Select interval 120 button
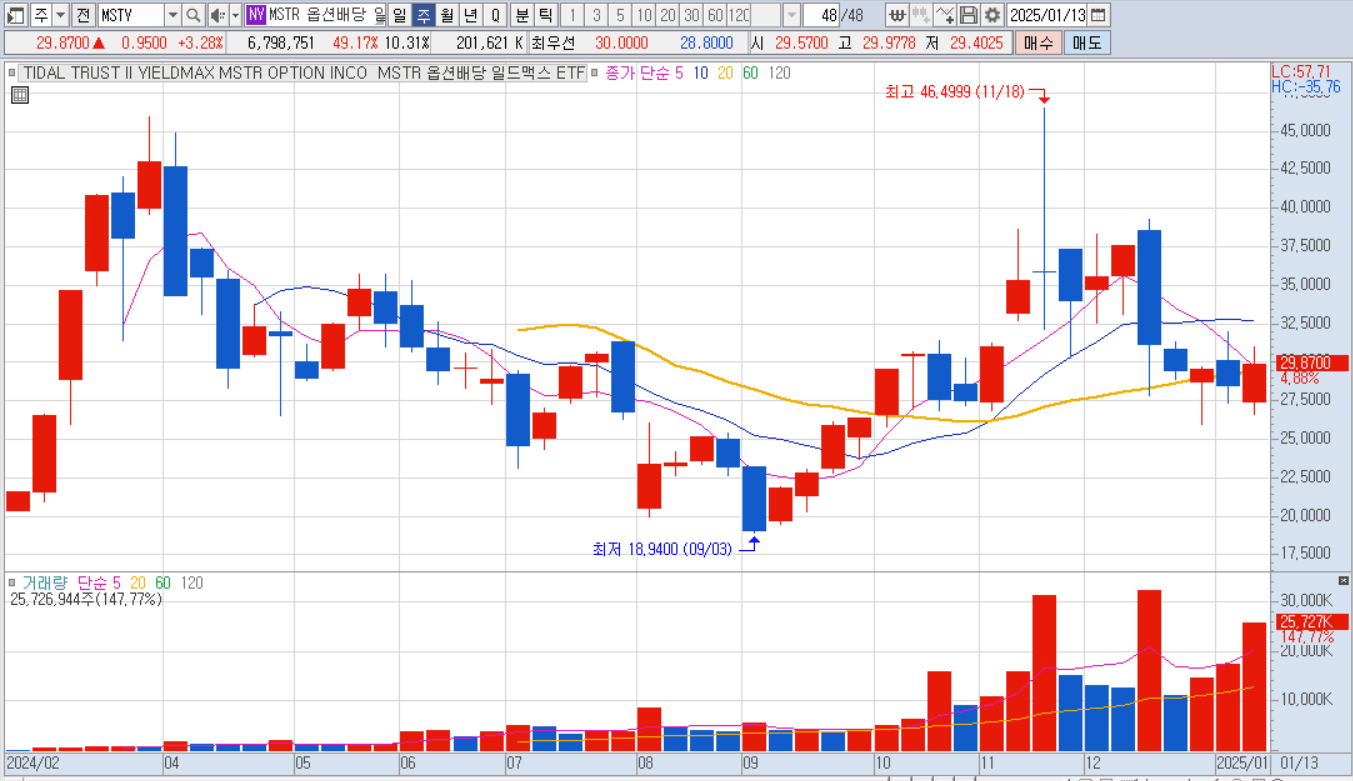The image size is (1353, 781). click(740, 15)
